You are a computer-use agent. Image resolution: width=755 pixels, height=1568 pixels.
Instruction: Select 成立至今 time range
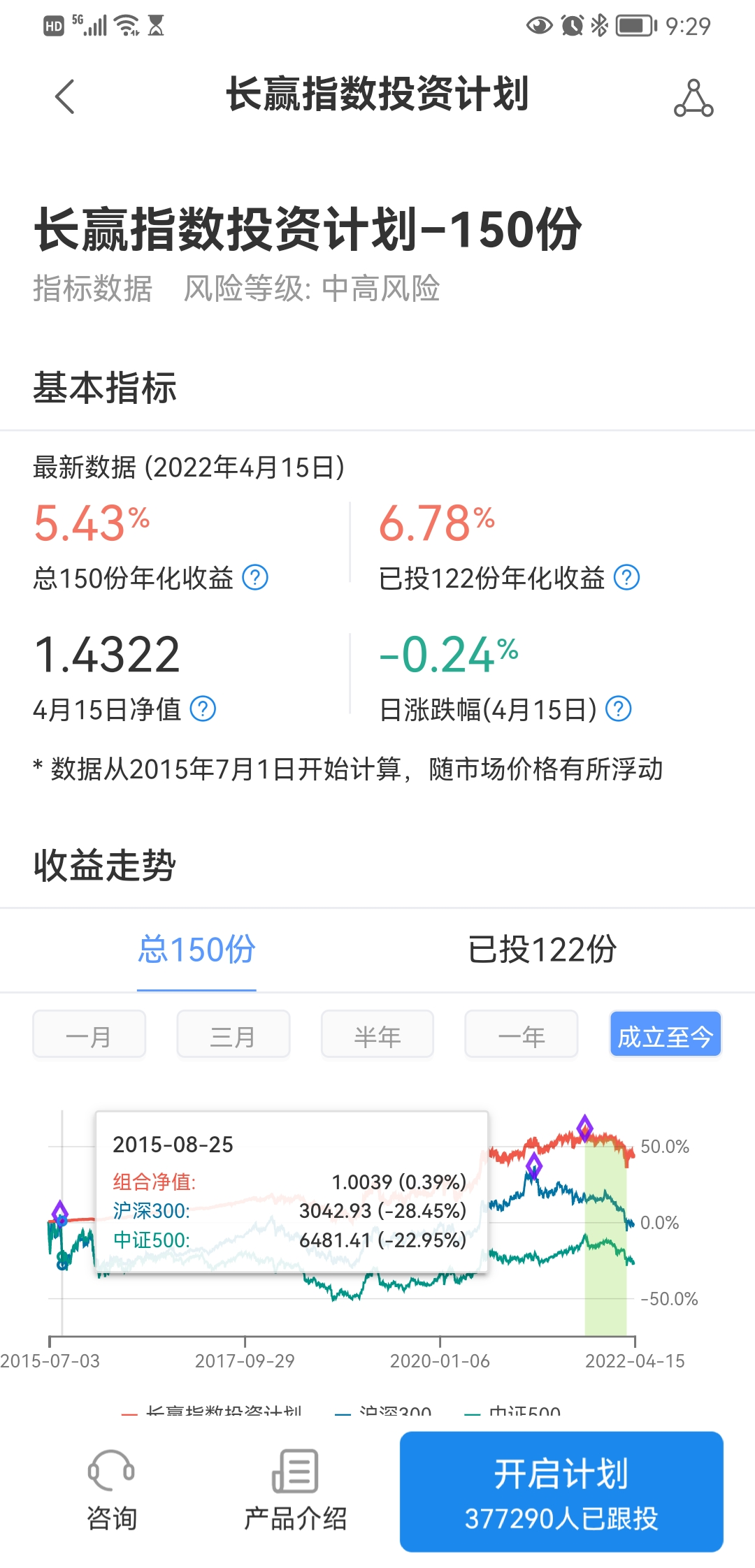[x=666, y=1034]
